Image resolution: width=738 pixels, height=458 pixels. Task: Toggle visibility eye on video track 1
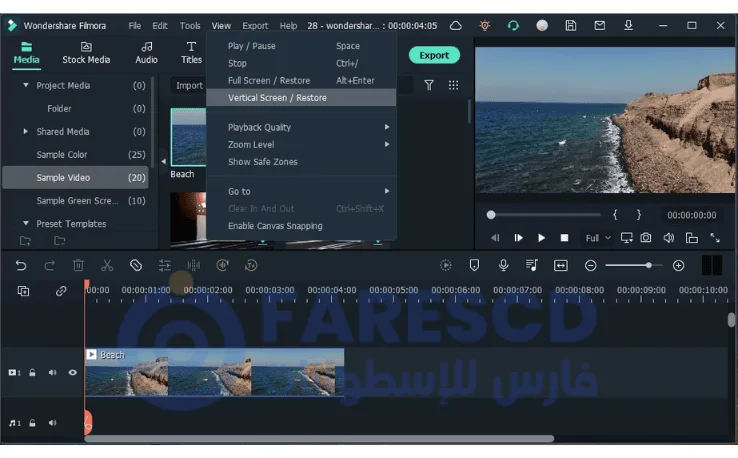(x=72, y=373)
